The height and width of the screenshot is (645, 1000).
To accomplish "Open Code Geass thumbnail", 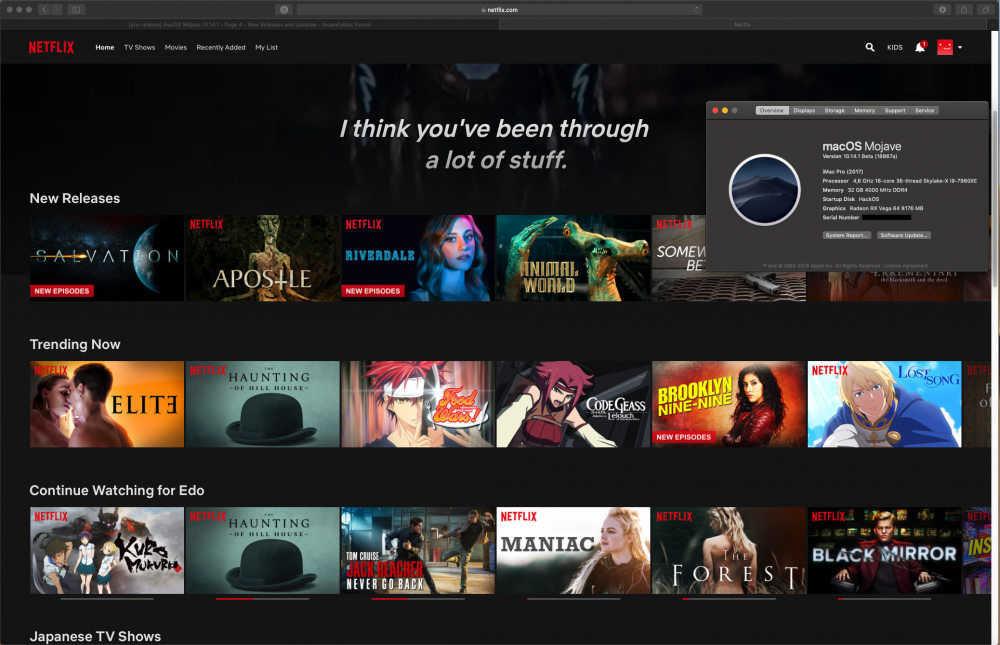I will 573,404.
